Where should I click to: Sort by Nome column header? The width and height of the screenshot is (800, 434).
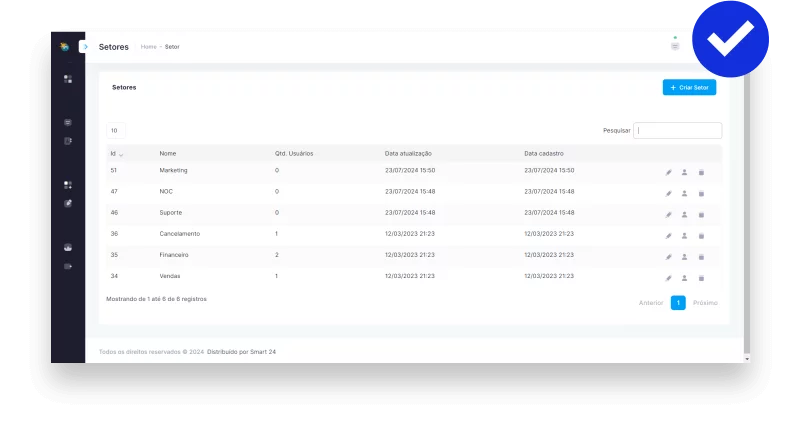click(x=167, y=154)
